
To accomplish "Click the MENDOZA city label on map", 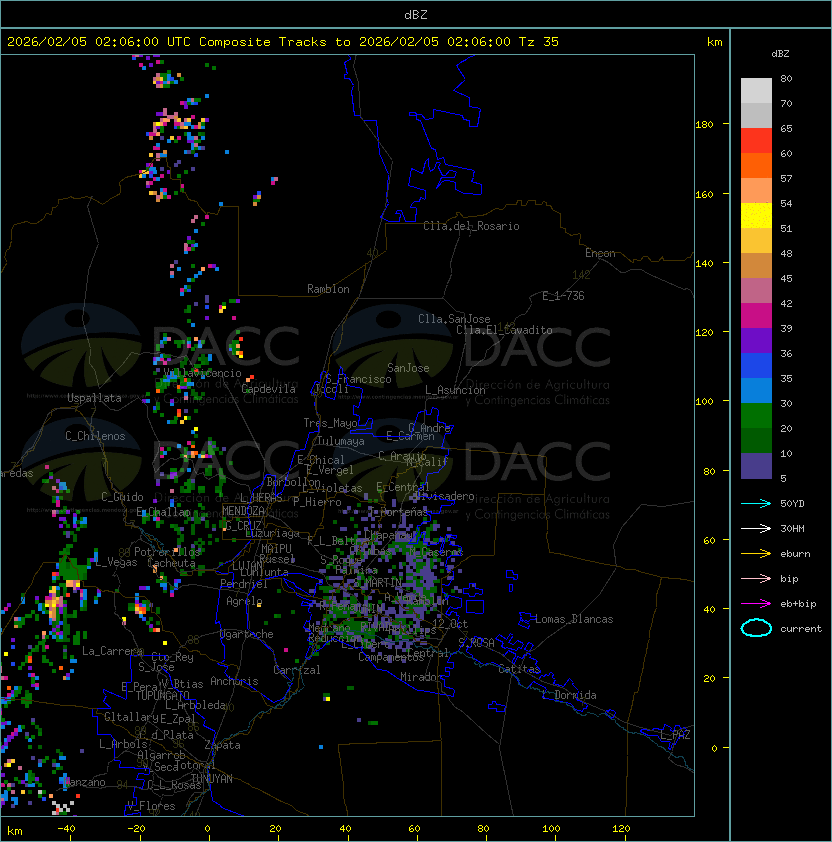I will tap(244, 511).
